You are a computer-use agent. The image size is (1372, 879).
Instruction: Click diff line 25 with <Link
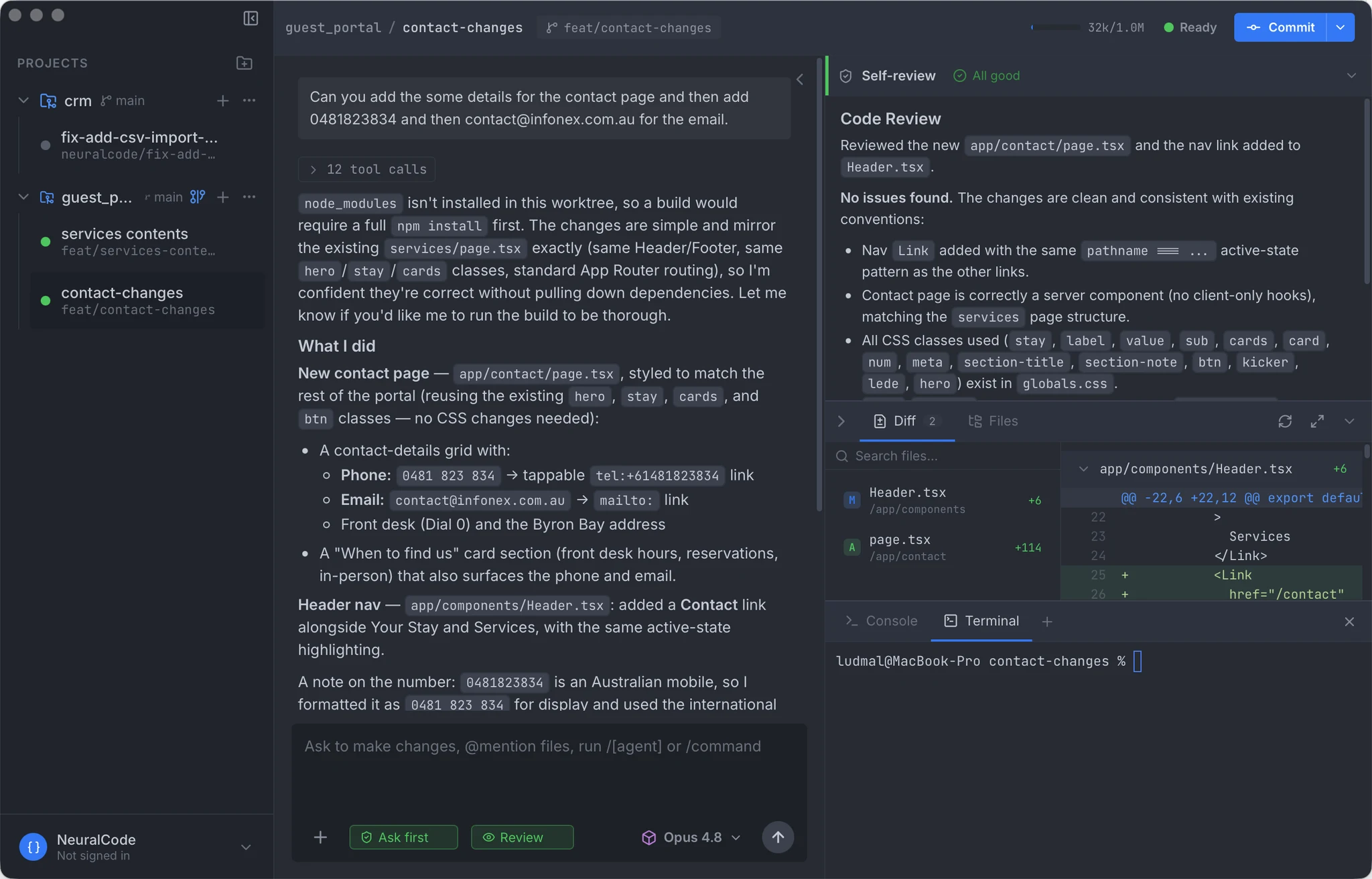coord(1211,575)
